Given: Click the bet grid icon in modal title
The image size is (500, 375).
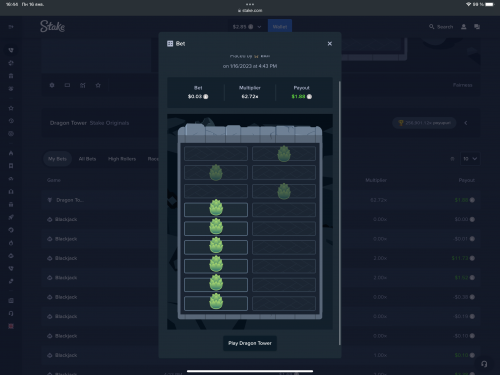Looking at the screenshot, I should [x=170, y=44].
